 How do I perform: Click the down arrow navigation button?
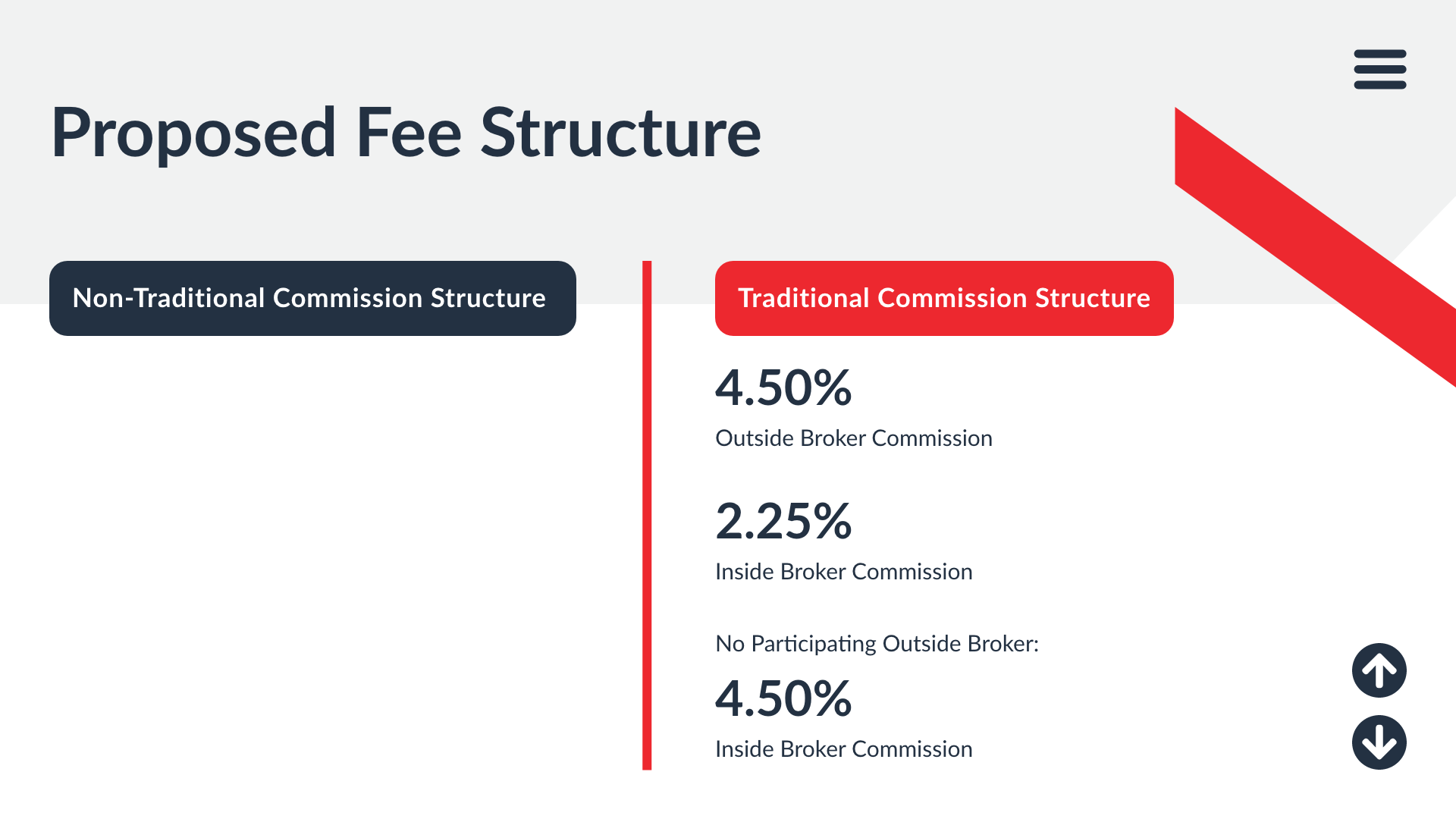[x=1379, y=742]
